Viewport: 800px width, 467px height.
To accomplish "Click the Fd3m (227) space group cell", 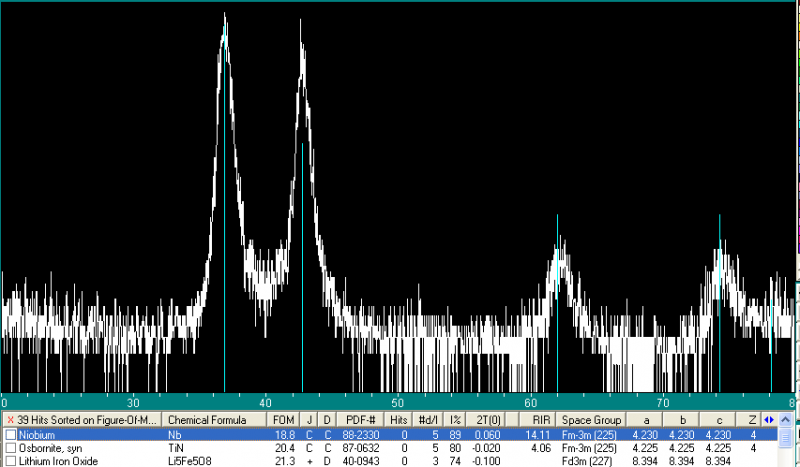I will point(587,461).
